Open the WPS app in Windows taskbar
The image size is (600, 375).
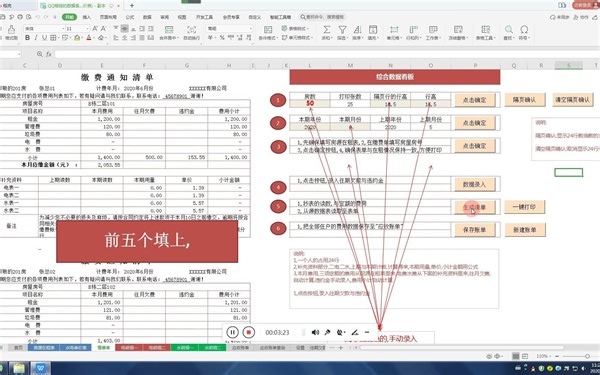tap(41, 368)
